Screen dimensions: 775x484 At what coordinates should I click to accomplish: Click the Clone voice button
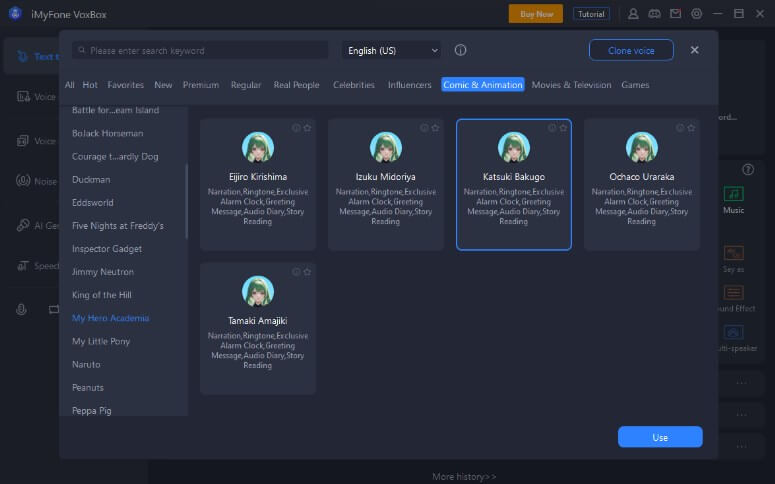coord(631,50)
